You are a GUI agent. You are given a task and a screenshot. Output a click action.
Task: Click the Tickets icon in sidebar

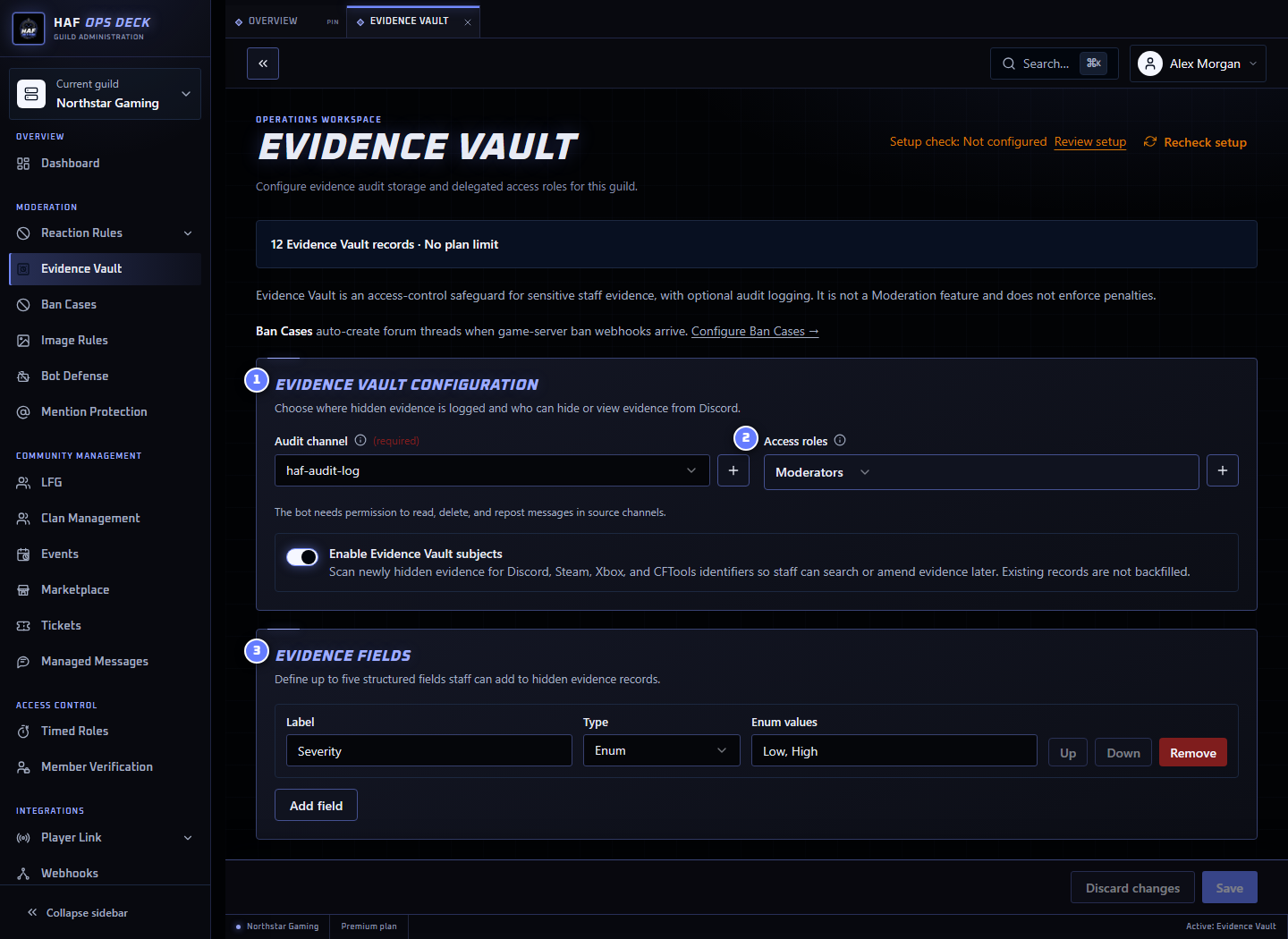pyautogui.click(x=23, y=626)
